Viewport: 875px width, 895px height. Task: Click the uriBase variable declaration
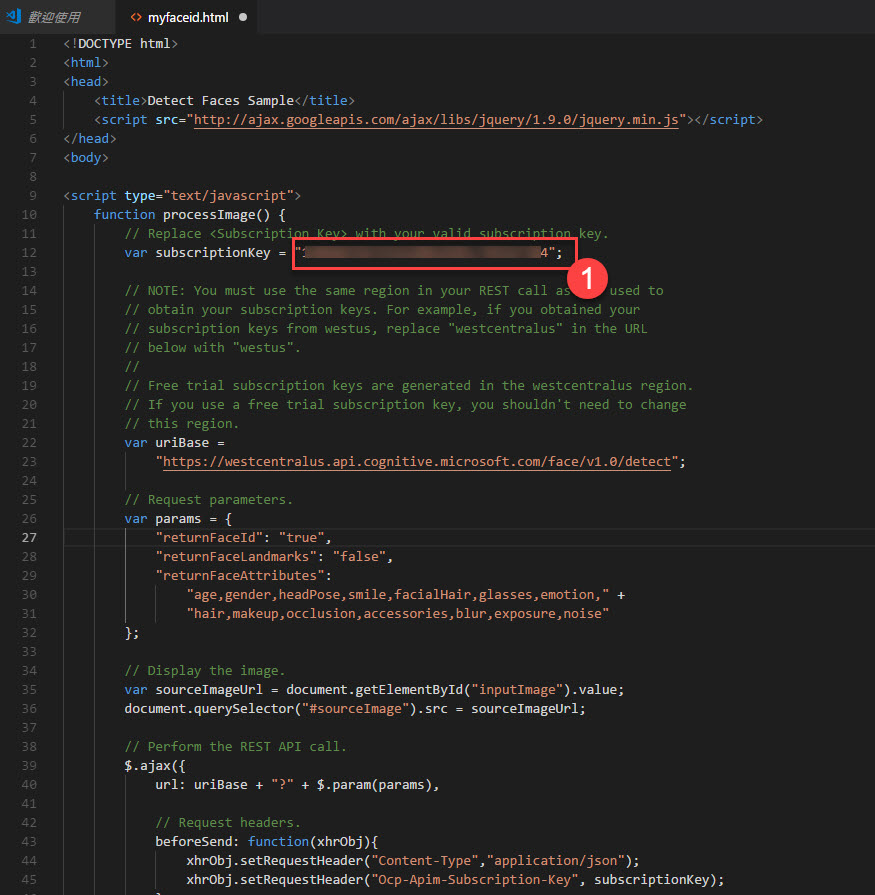point(182,443)
